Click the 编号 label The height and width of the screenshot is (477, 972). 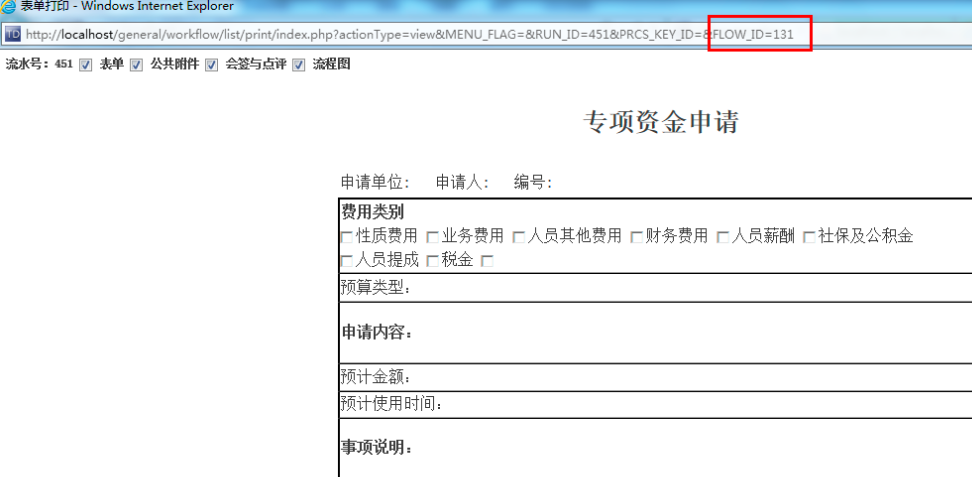[x=533, y=182]
